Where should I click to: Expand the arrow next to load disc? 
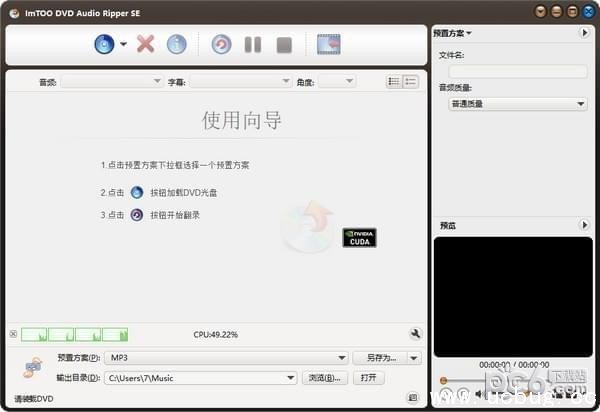pos(124,44)
